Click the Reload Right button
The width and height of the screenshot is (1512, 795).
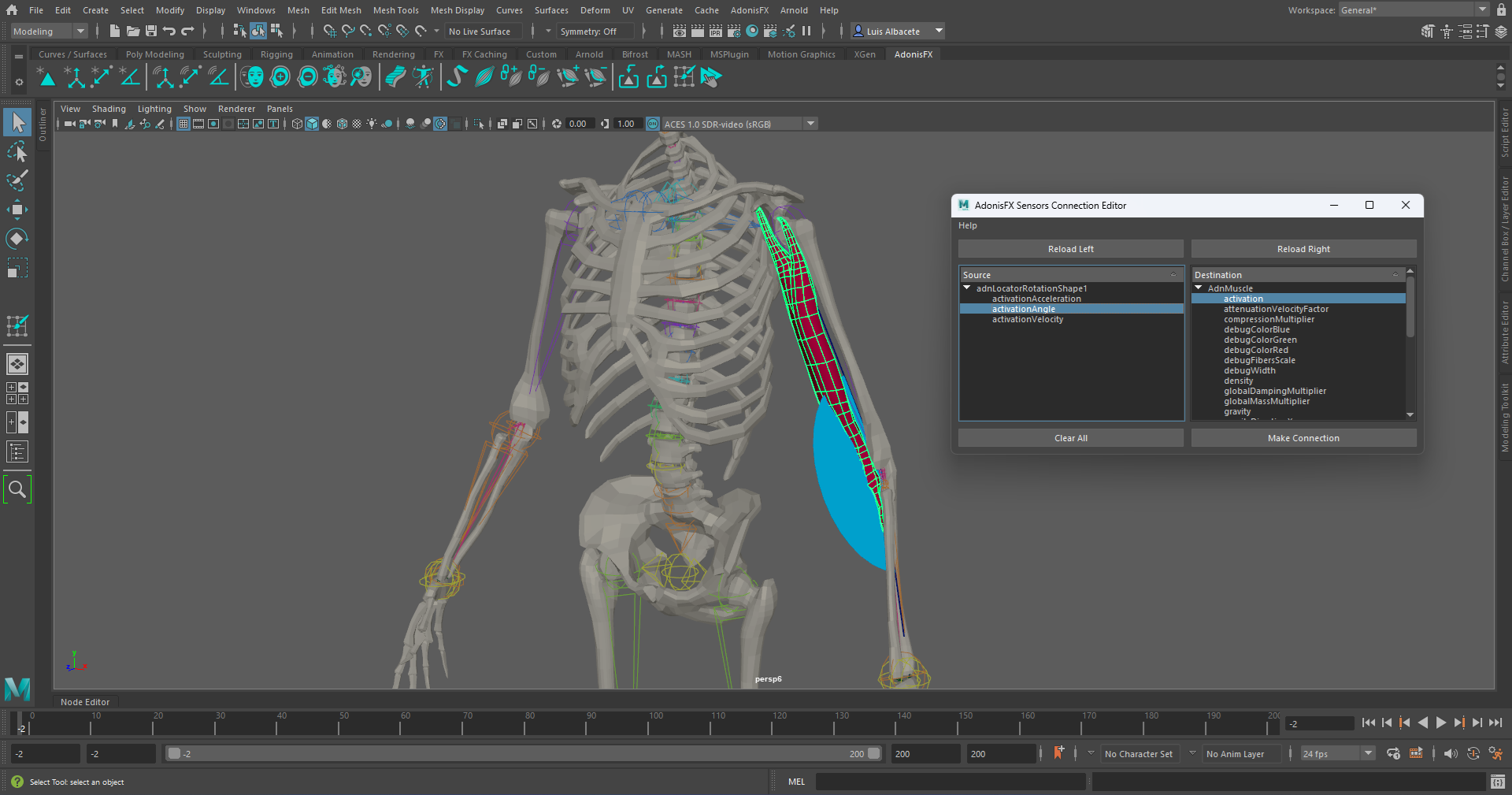[x=1303, y=249]
